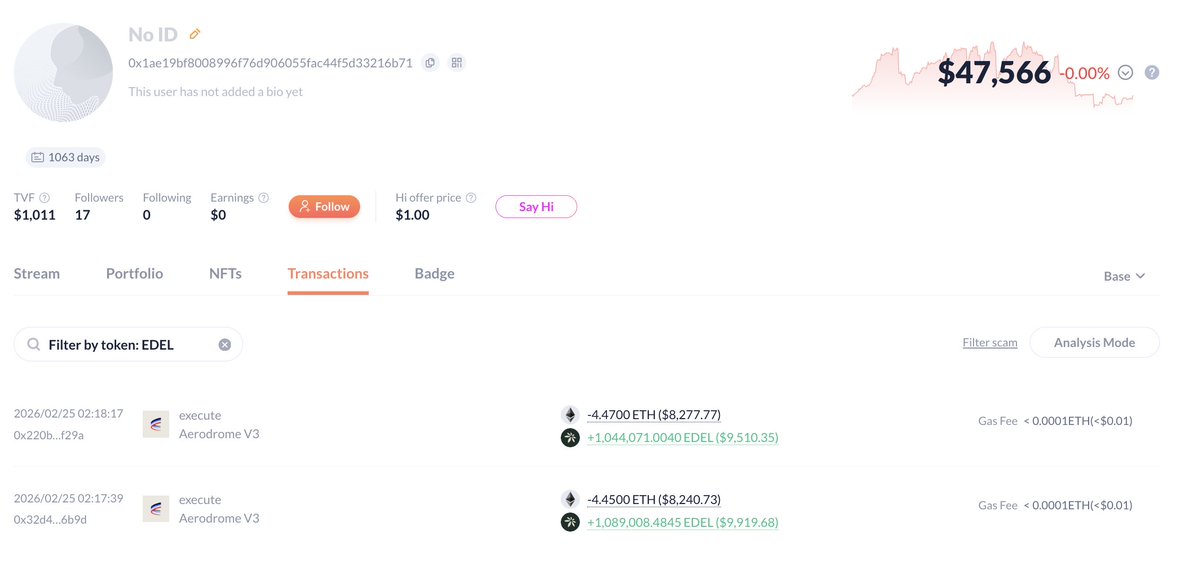This screenshot has width=1199, height=573.
Task: Click the profile avatar image
Action: tap(61, 73)
